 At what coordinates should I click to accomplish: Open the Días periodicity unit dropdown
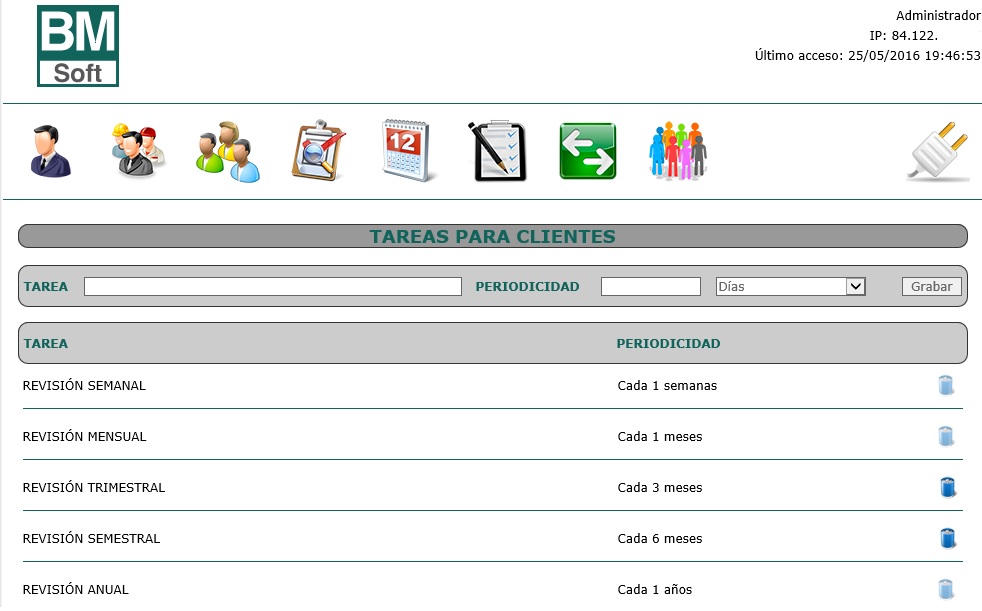790,287
